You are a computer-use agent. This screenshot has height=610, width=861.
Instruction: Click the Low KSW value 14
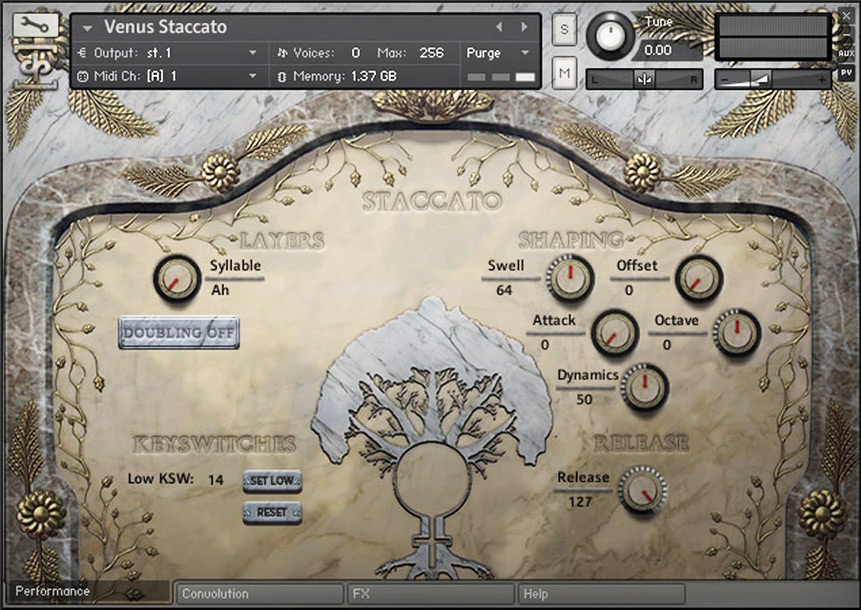(216, 480)
